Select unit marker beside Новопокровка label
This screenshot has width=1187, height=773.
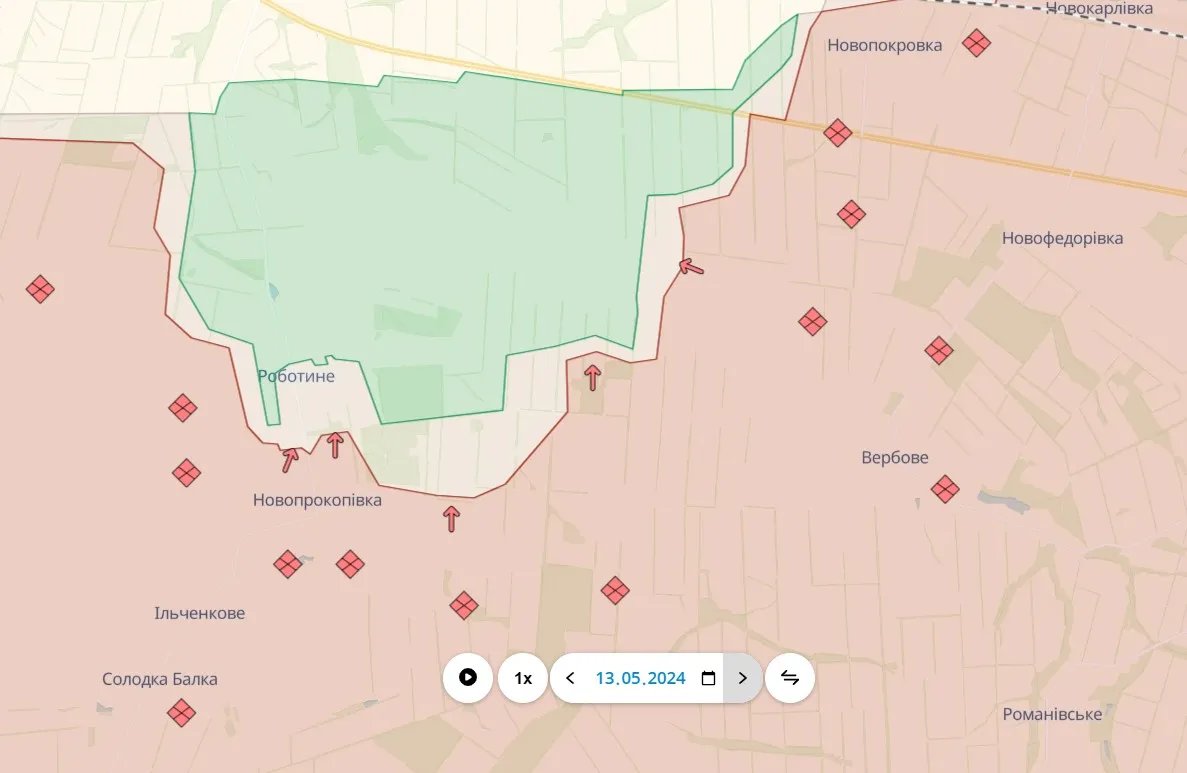(977, 42)
